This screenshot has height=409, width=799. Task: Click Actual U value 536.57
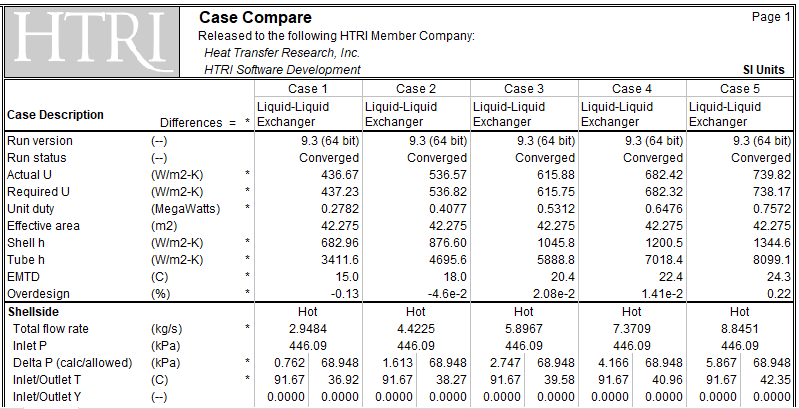[448, 175]
